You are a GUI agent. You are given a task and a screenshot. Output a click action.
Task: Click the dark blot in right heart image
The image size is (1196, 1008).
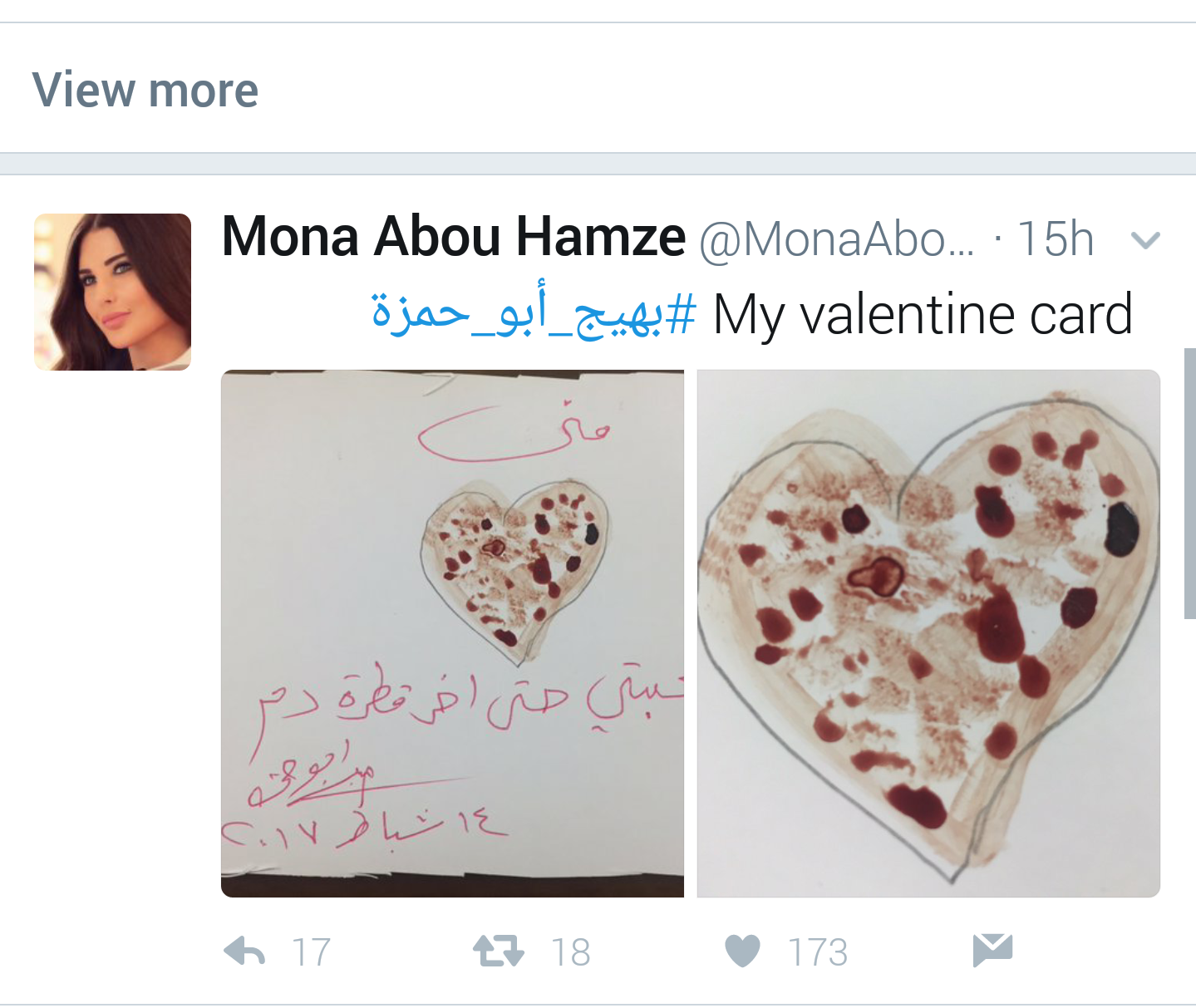coord(1121,529)
